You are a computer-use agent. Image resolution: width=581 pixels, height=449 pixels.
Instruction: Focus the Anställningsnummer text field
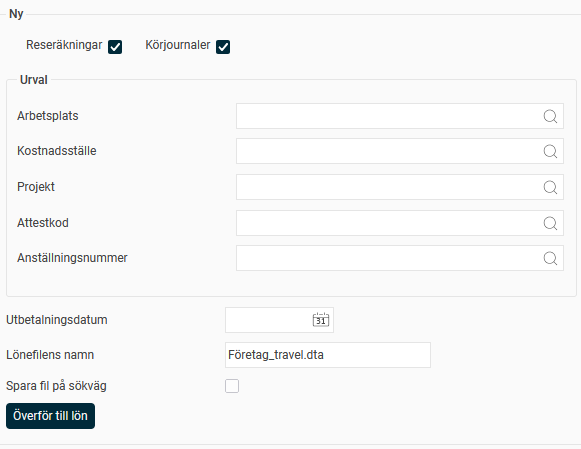pos(389,258)
